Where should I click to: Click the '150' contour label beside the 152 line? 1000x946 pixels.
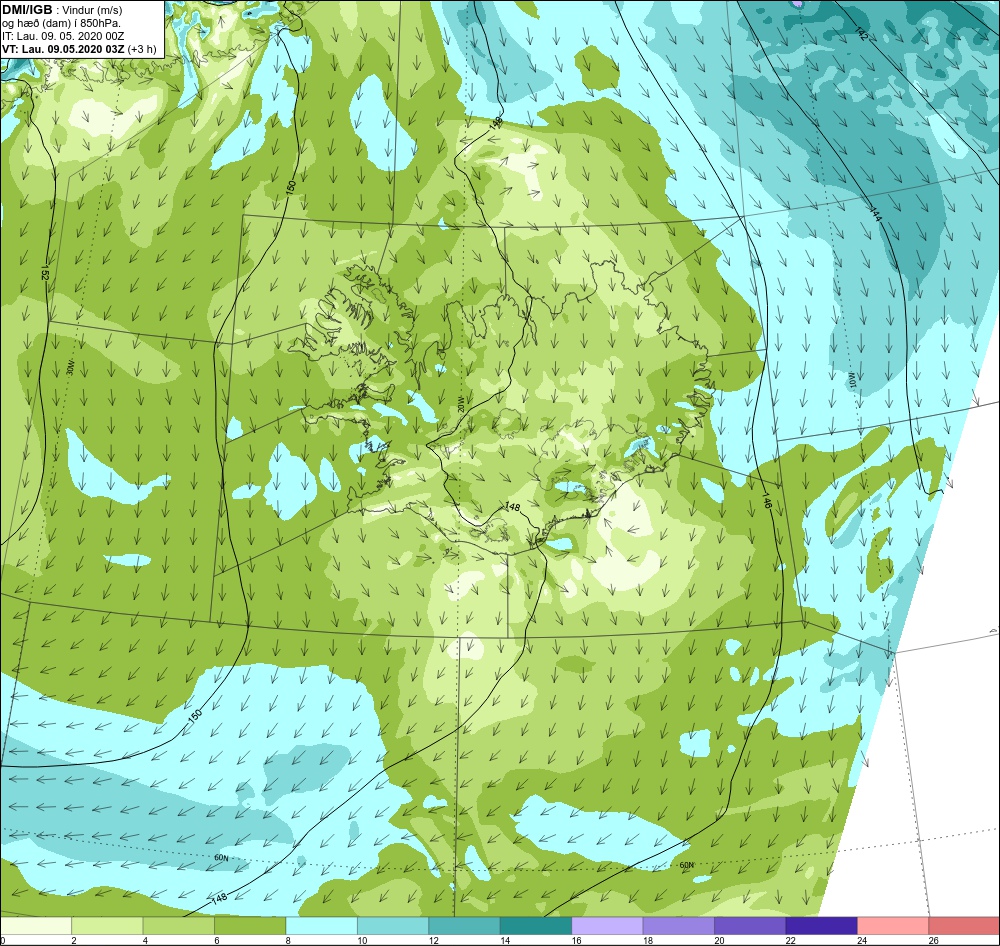(x=291, y=187)
